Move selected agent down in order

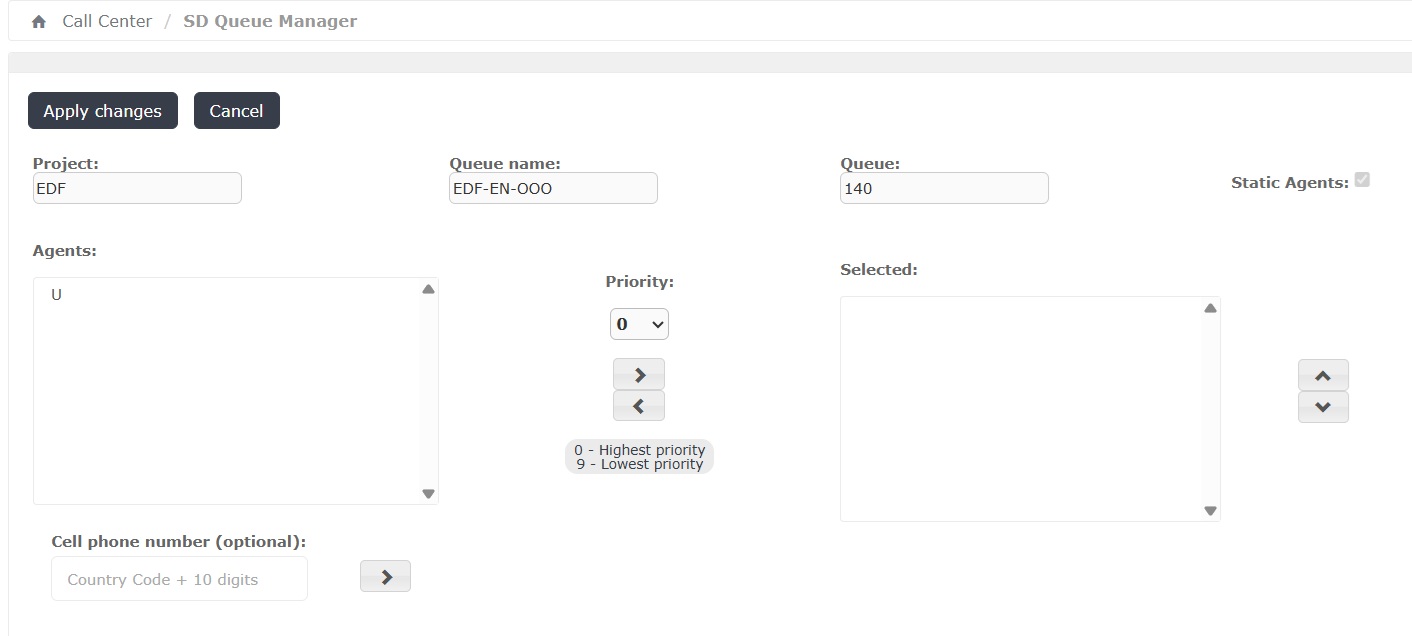coord(1322,407)
